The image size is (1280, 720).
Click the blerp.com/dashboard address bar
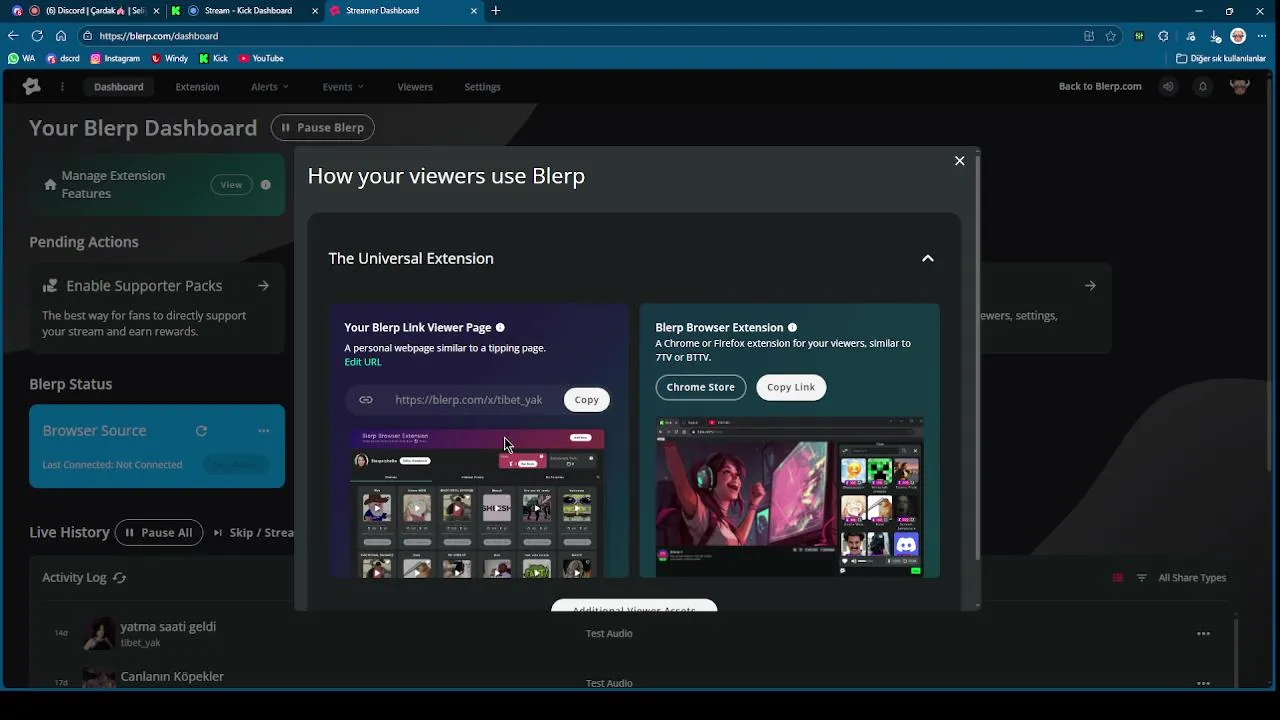point(580,35)
